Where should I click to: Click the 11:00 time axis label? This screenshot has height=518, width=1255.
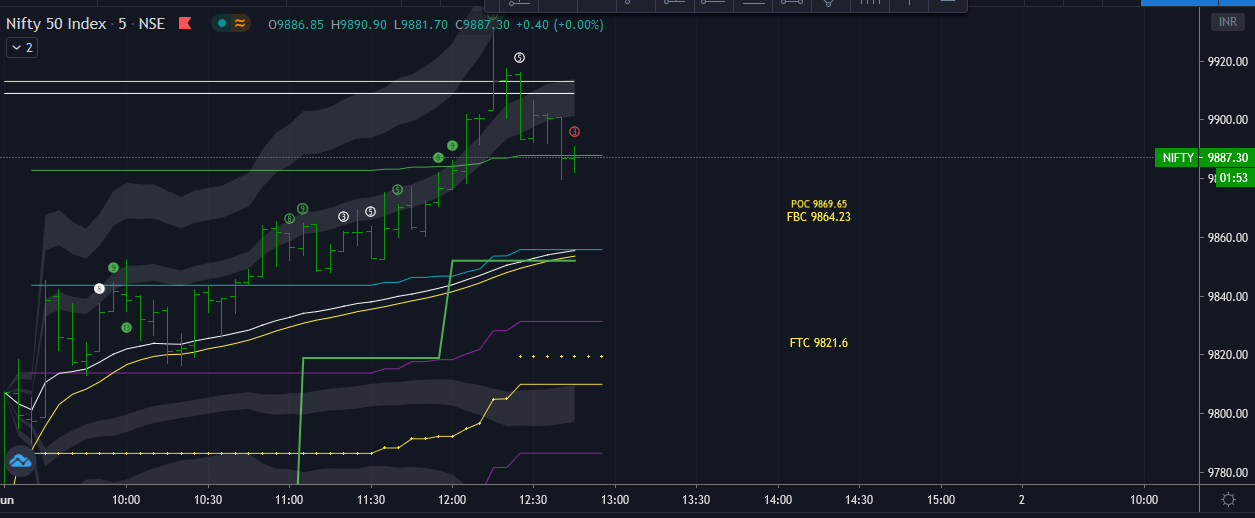pos(288,499)
